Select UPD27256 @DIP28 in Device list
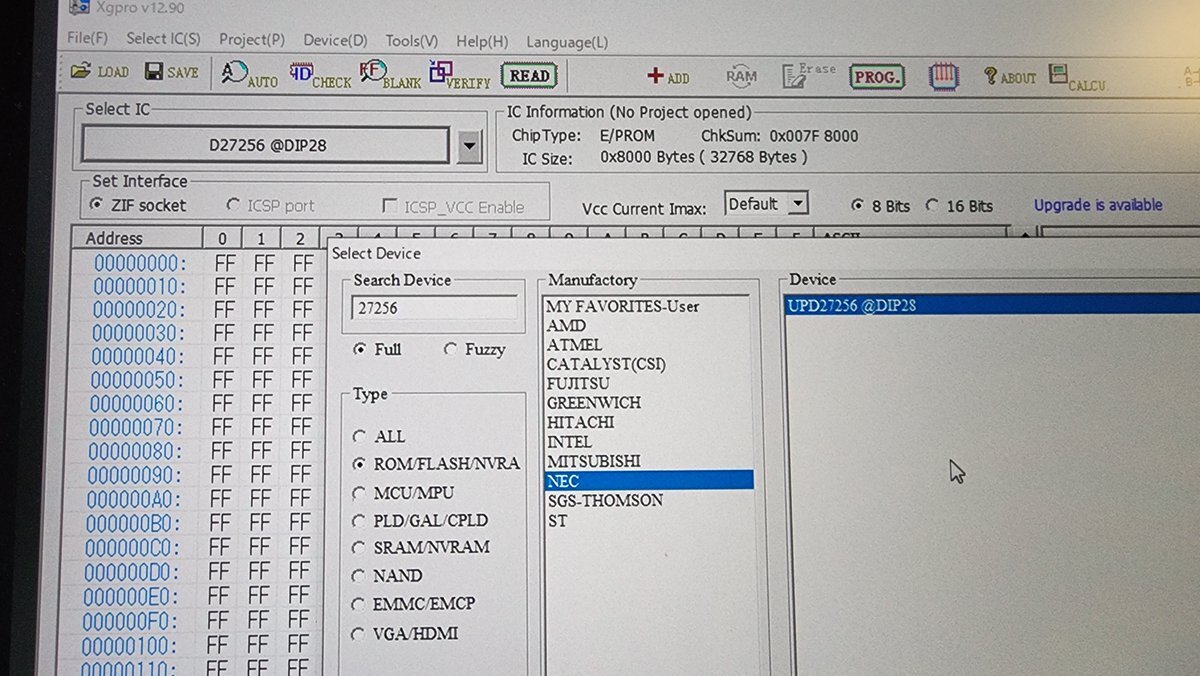The image size is (1200, 676). [x=992, y=305]
